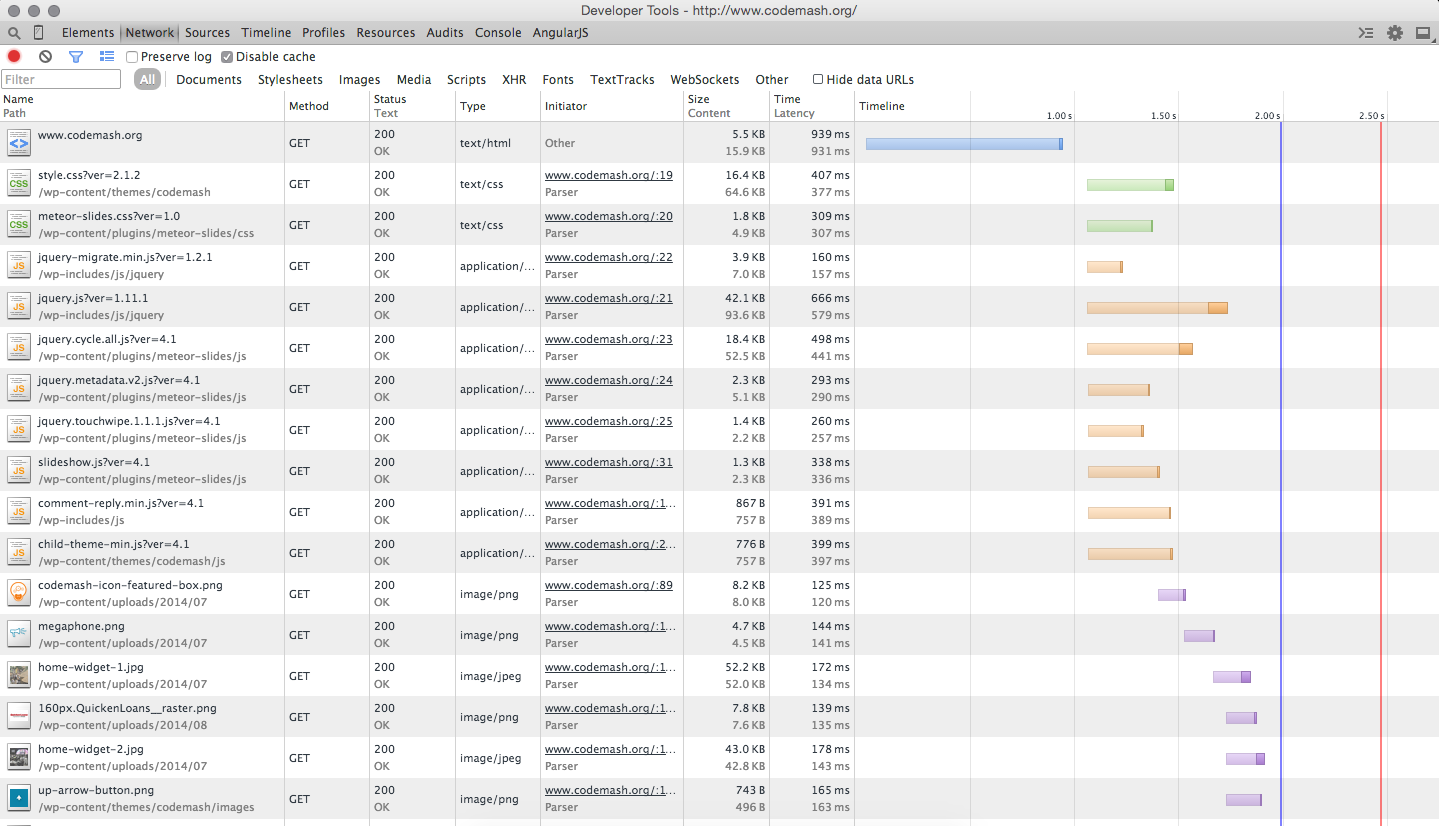The image size is (1439, 826).
Task: Switch to the Console tab
Action: pos(498,33)
